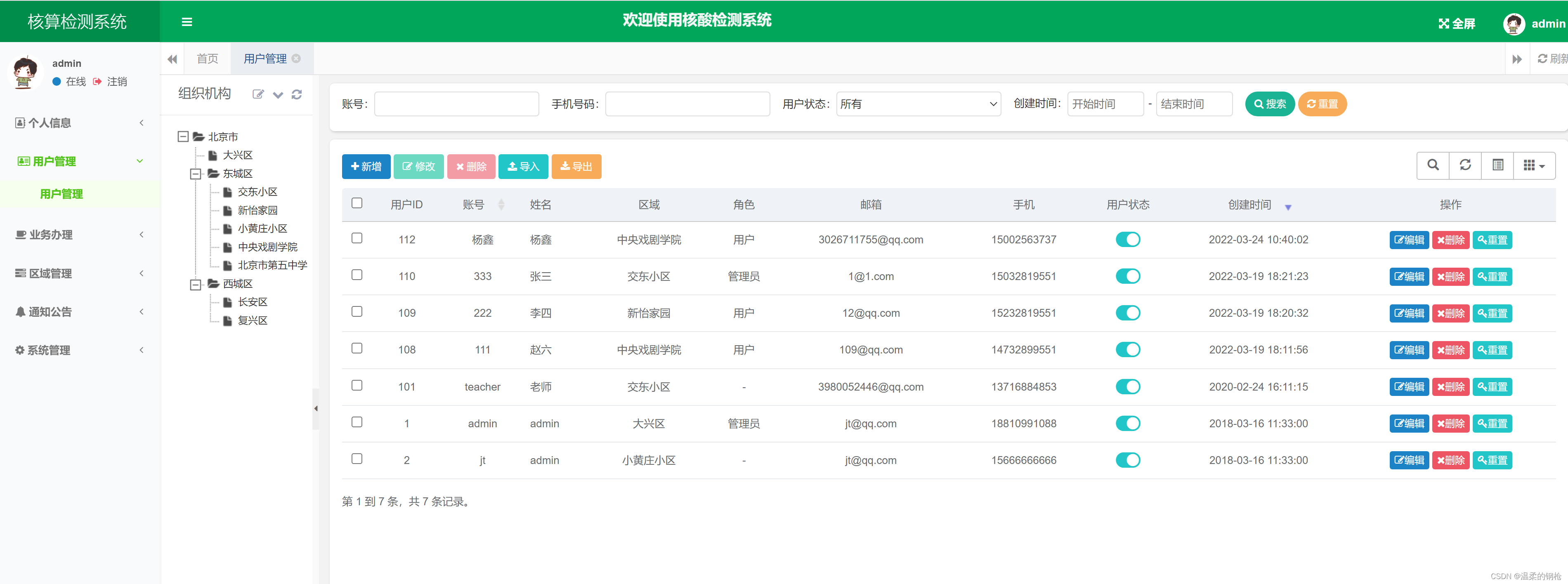This screenshot has height=584, width=1568.
Task: Collapse the 北京市 tree node
Action: [183, 136]
